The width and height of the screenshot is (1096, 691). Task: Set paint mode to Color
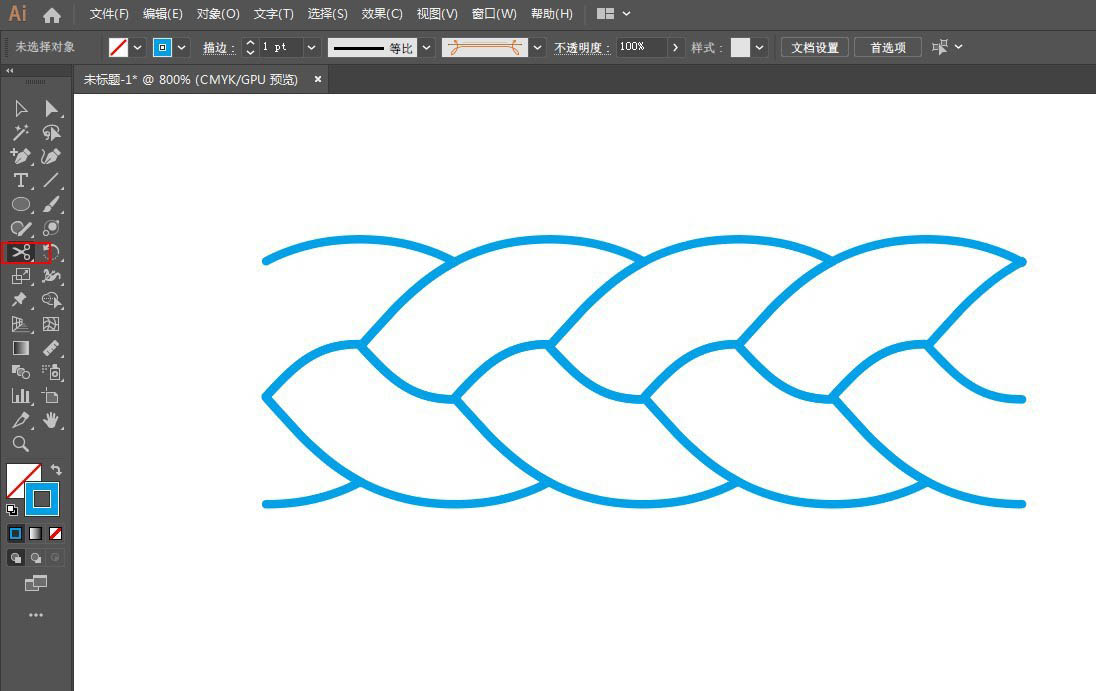[15, 534]
